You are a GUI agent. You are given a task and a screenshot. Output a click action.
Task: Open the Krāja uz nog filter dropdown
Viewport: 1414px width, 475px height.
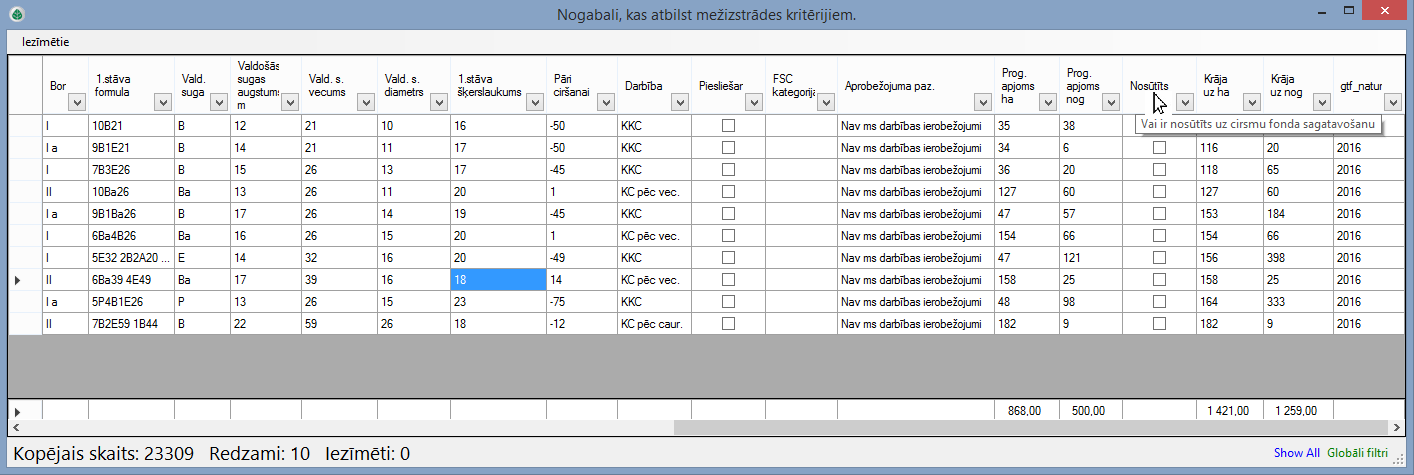coord(1322,102)
